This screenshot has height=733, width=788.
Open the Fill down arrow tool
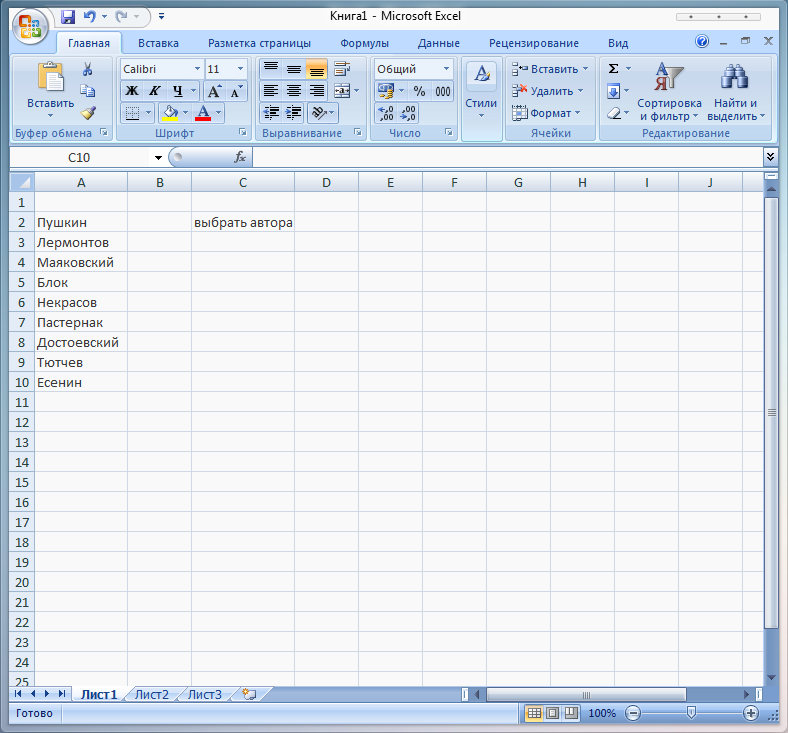[x=613, y=91]
